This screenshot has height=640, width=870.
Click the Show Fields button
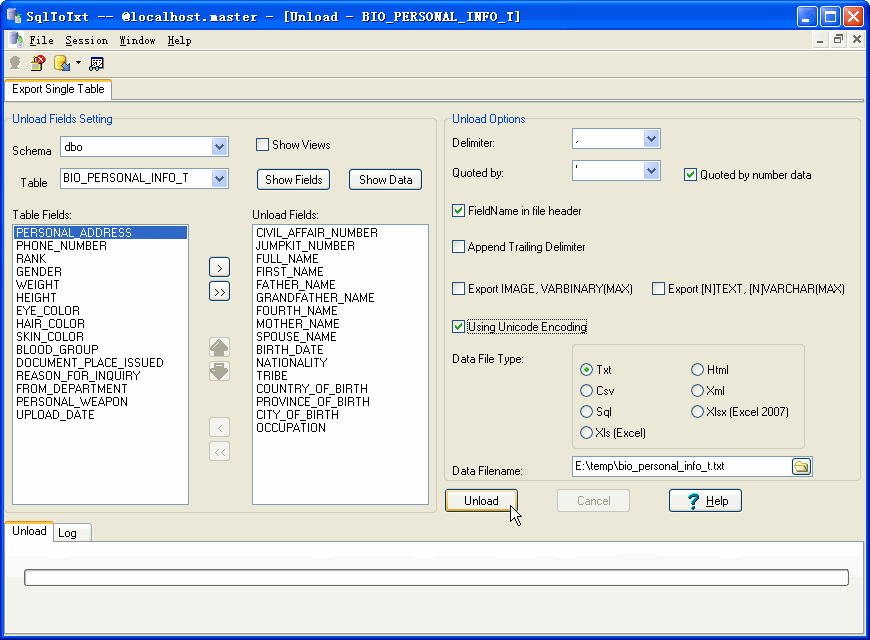tap(294, 180)
